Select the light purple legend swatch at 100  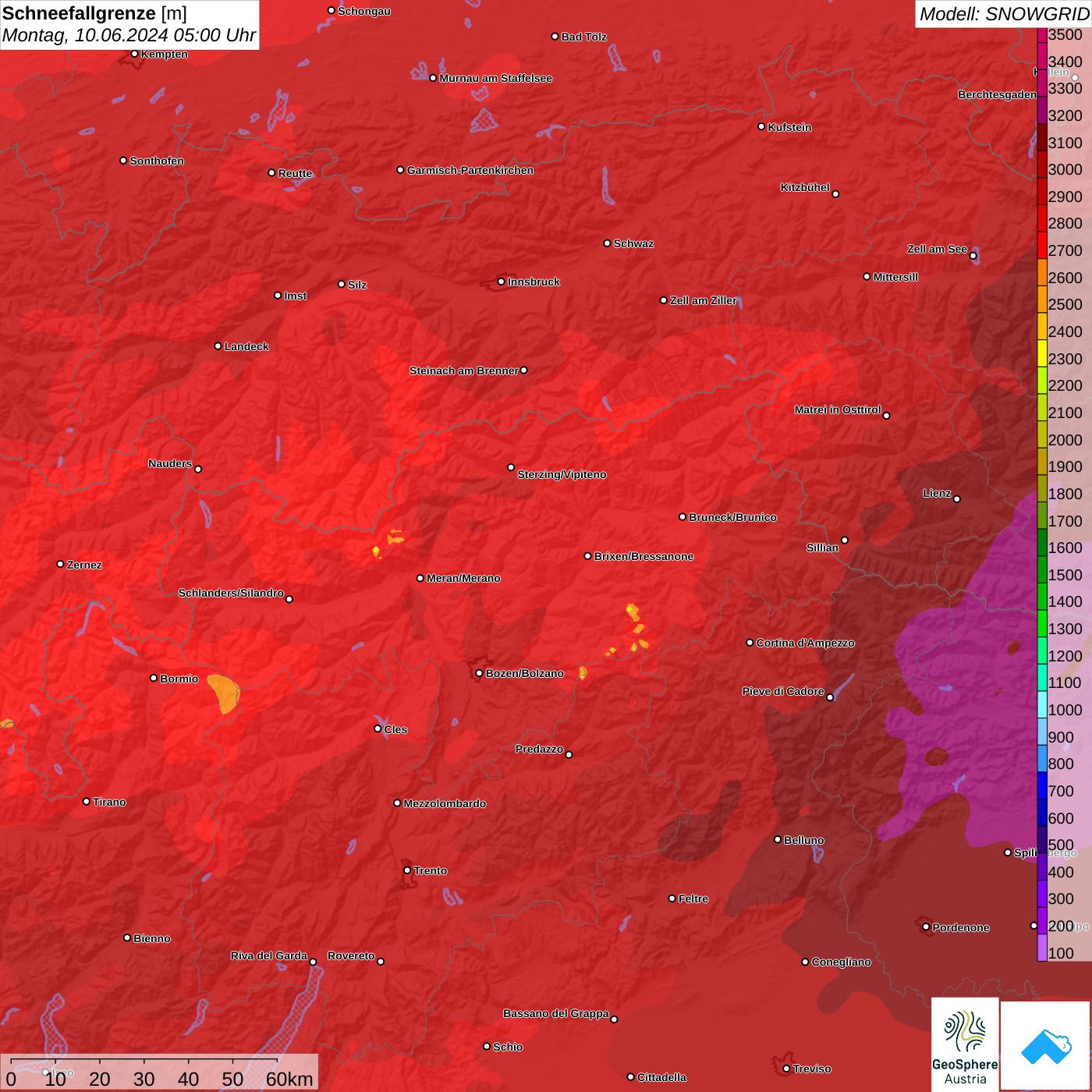1042,948
